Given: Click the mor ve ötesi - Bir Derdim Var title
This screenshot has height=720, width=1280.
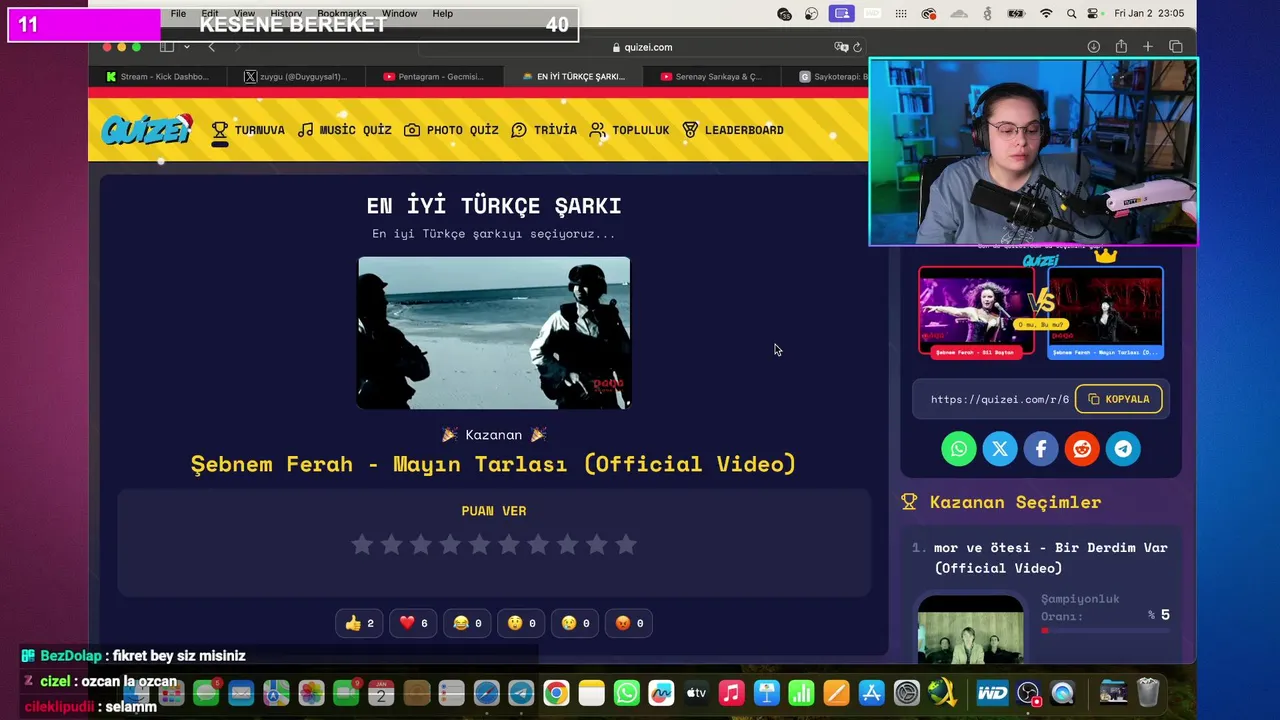Looking at the screenshot, I should pyautogui.click(x=1050, y=557).
